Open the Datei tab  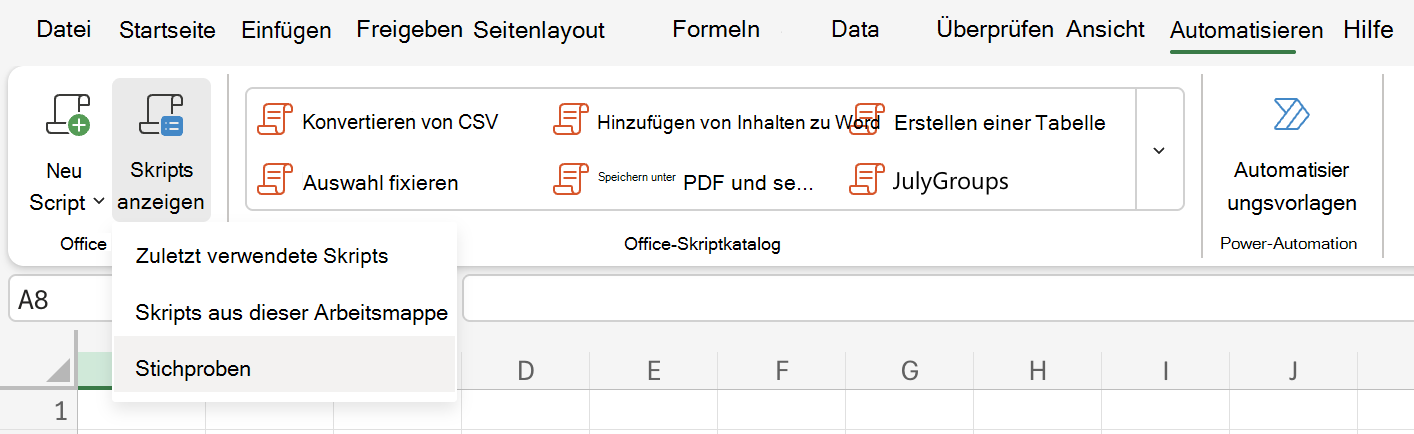(x=64, y=29)
